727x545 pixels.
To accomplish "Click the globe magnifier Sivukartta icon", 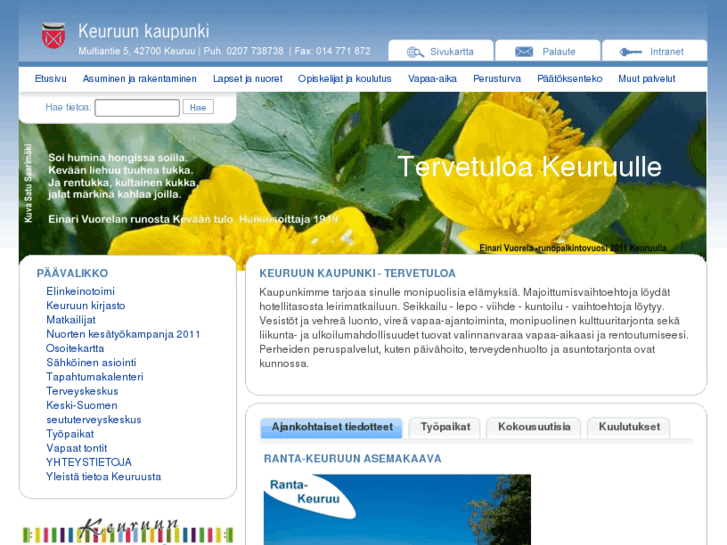I will (x=415, y=52).
